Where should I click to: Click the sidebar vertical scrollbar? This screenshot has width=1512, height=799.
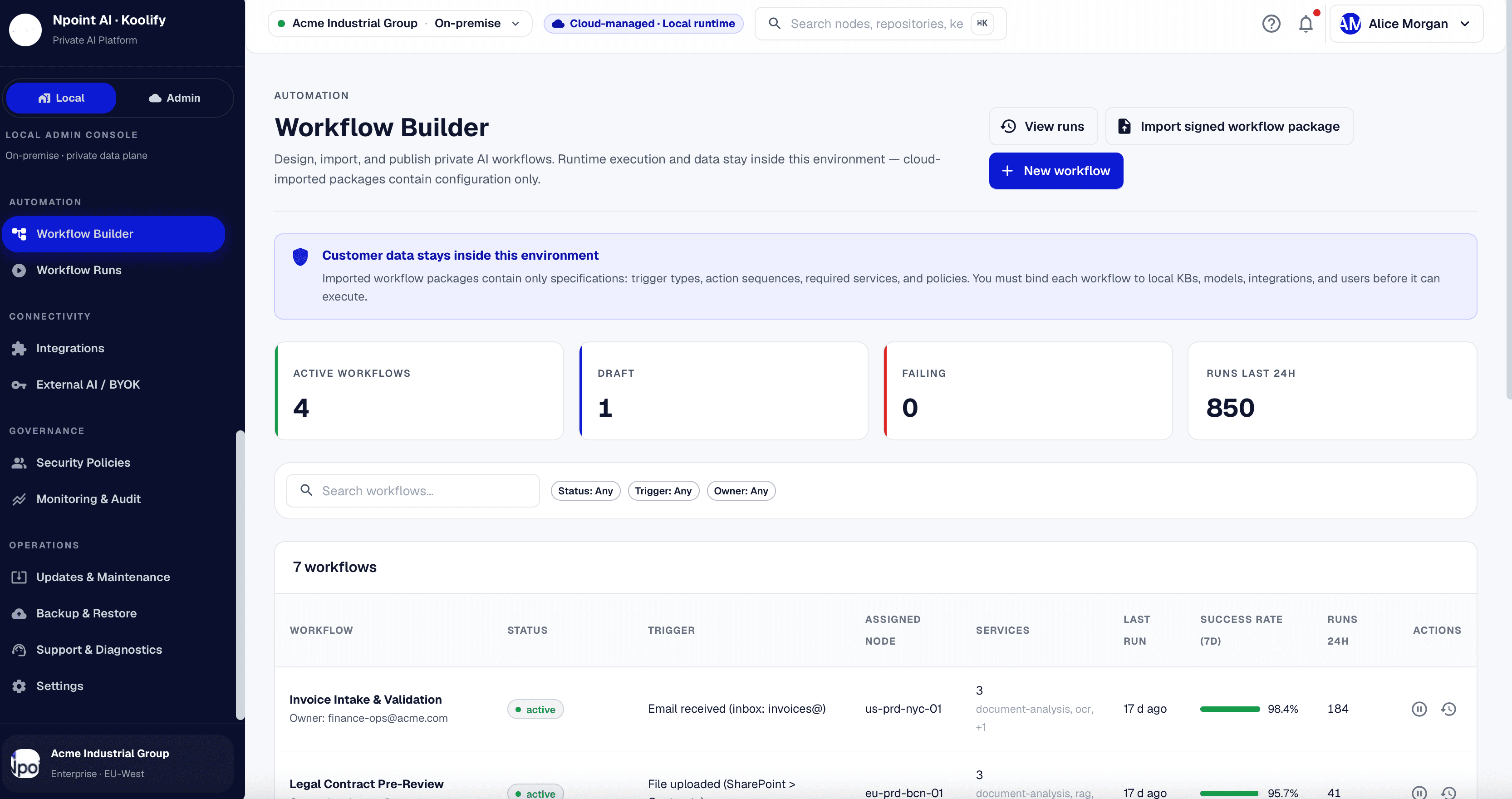tap(240, 575)
